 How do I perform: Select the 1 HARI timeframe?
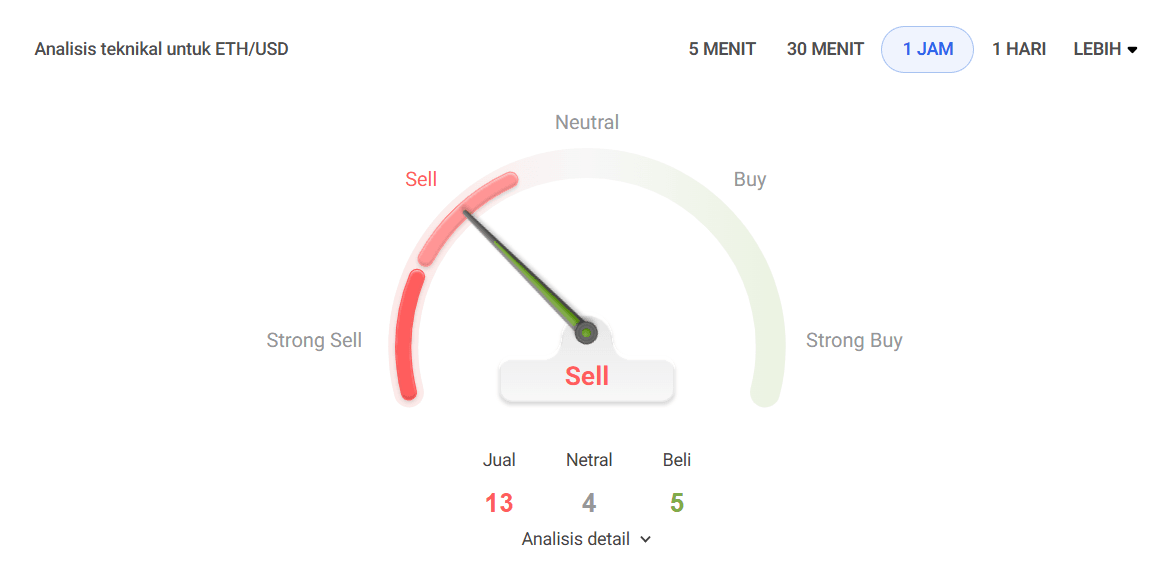coord(1019,48)
